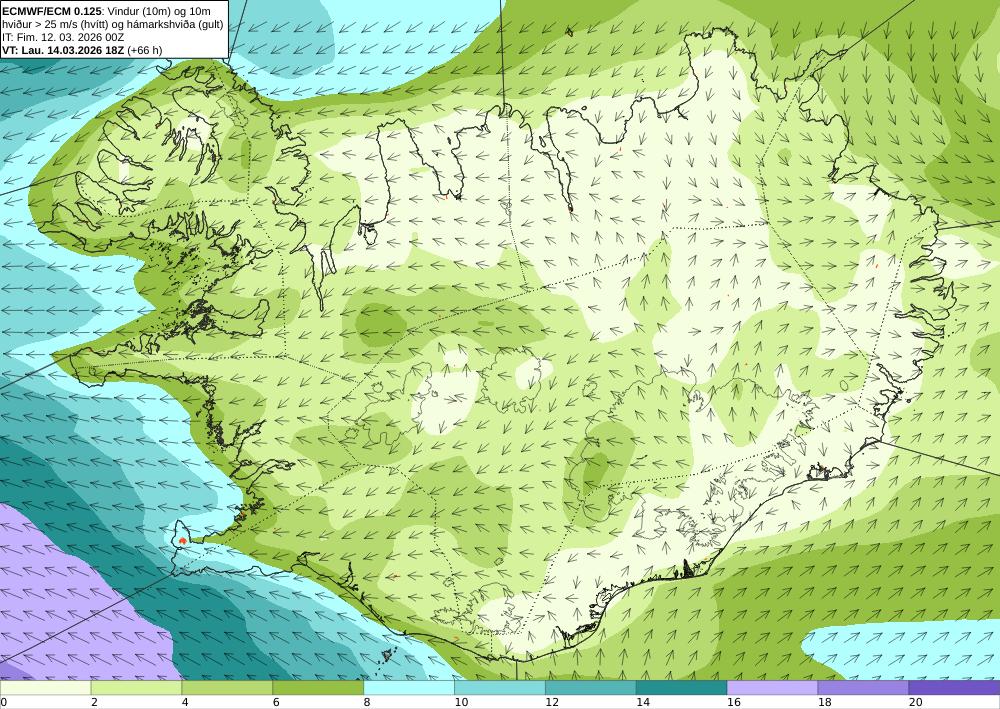Click the teal 12–14 m/s legend swatch
The image size is (1000, 709).
[591, 688]
